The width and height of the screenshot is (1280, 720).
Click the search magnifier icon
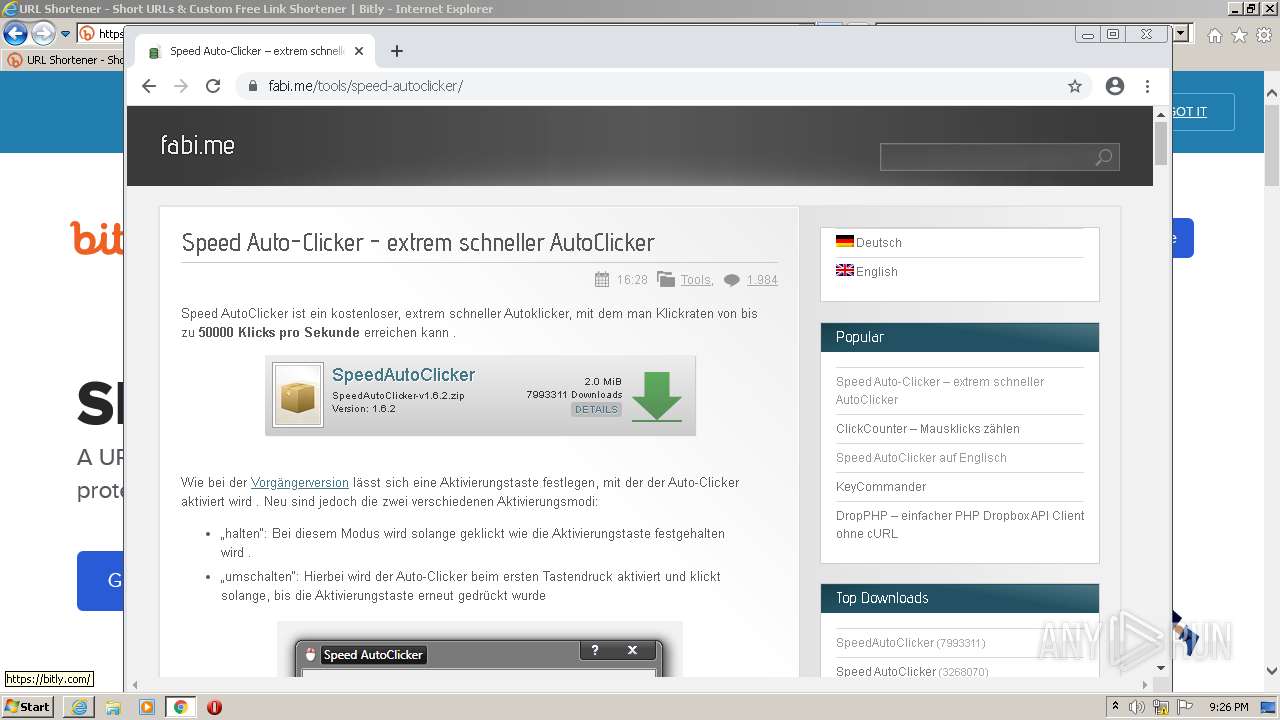click(x=1104, y=157)
